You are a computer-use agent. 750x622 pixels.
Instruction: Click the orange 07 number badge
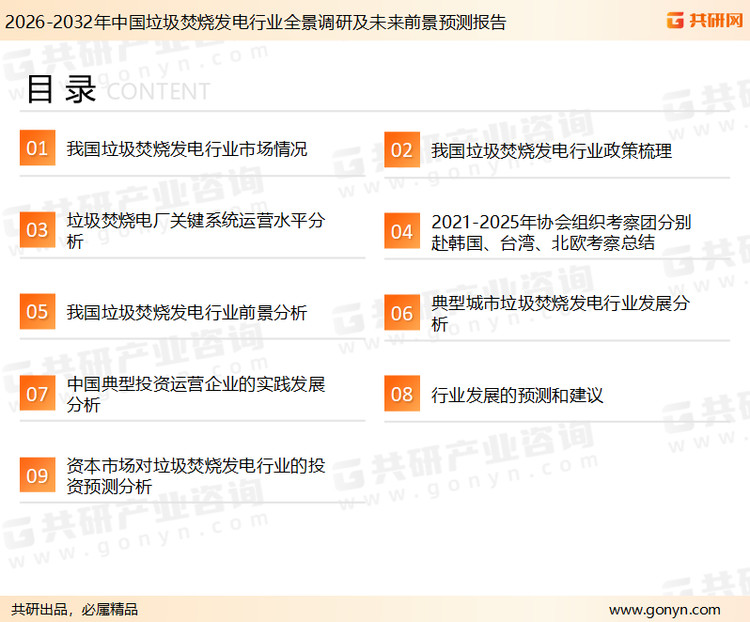click(x=37, y=393)
